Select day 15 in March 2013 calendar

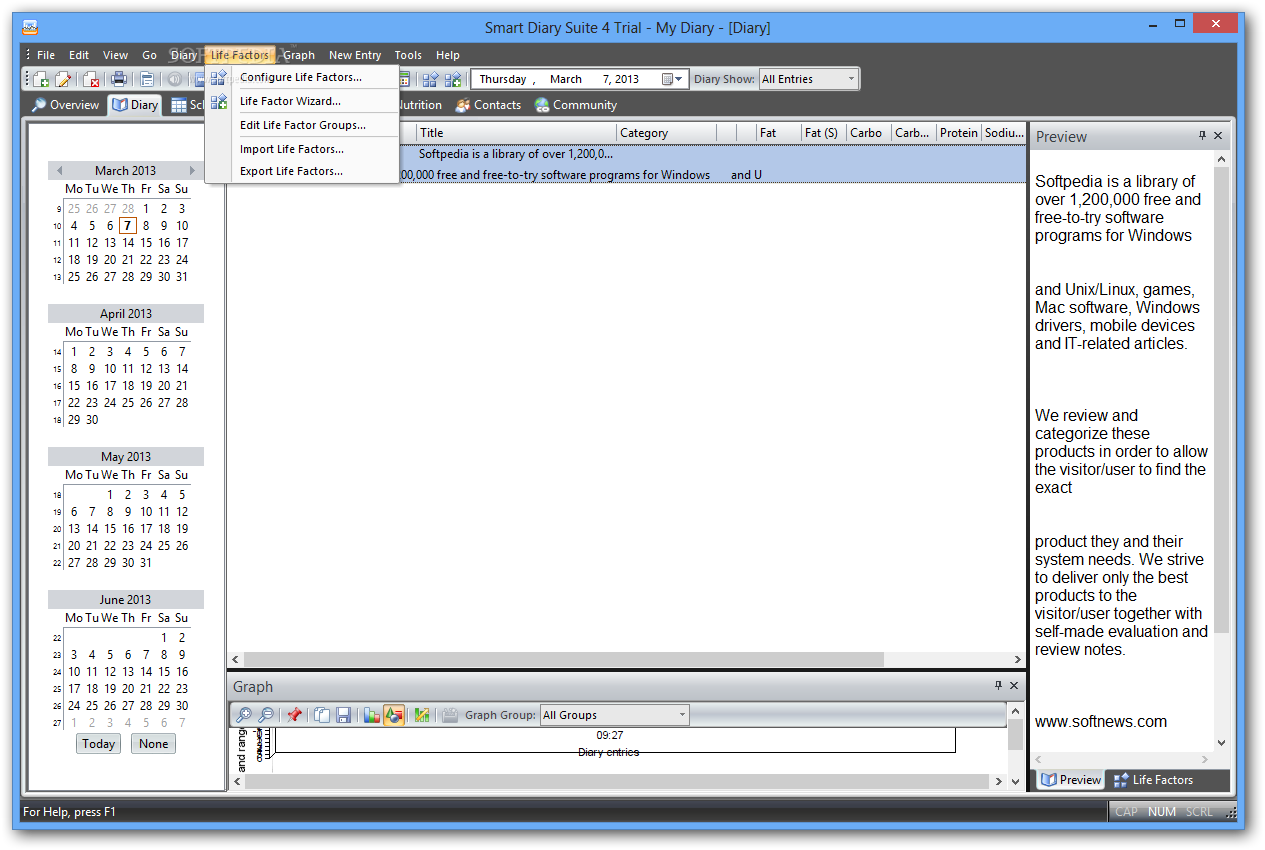[146, 243]
